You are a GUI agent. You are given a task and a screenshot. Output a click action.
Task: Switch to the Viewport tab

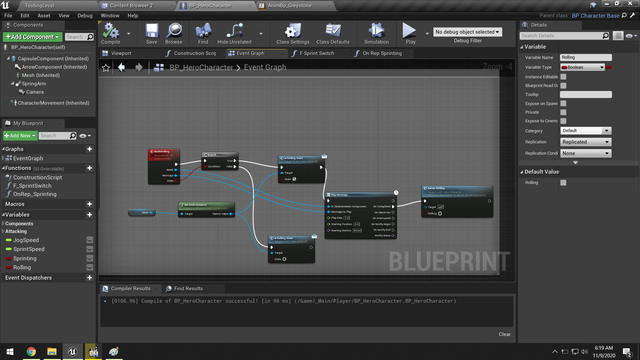click(x=121, y=53)
